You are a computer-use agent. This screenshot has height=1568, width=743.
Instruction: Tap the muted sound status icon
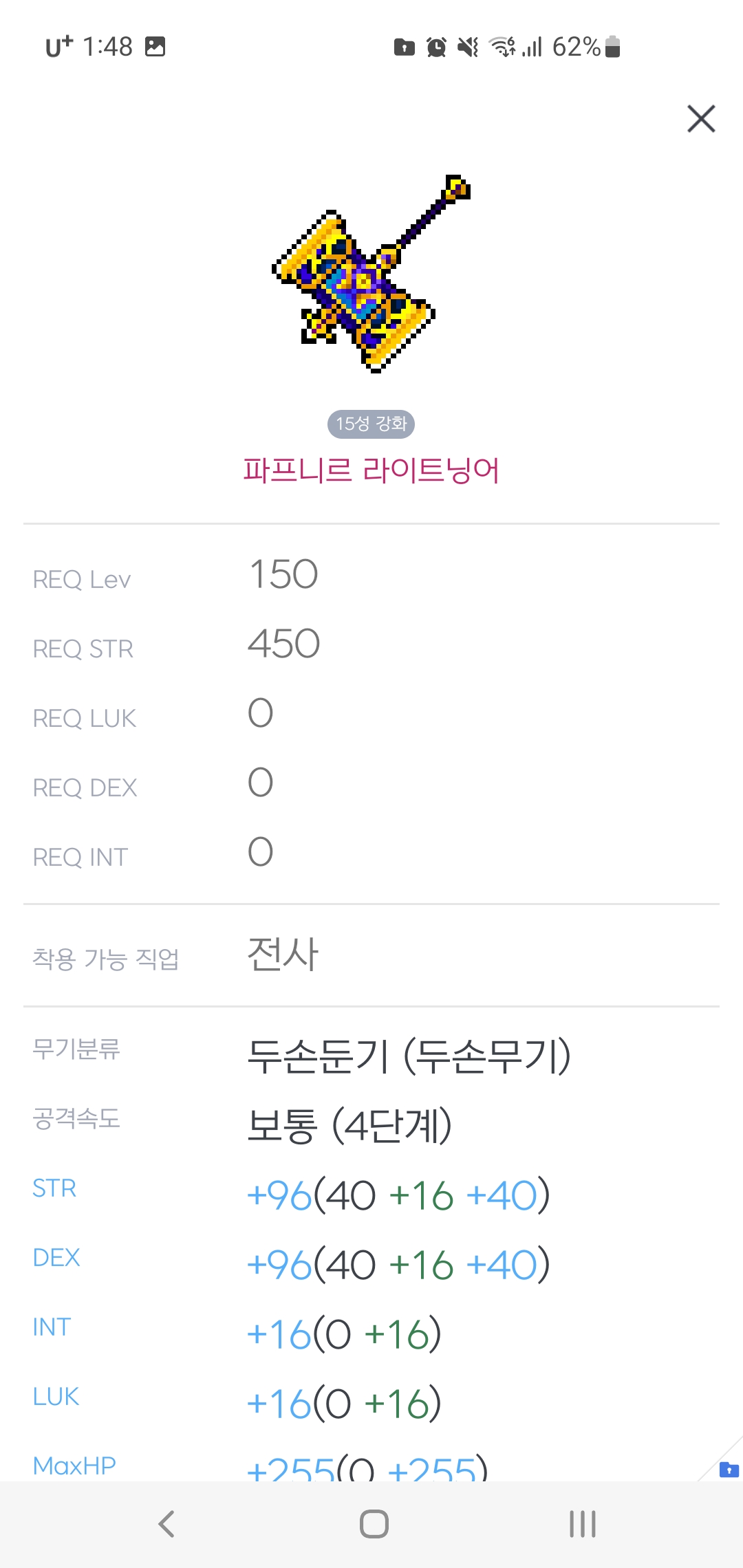tap(468, 47)
